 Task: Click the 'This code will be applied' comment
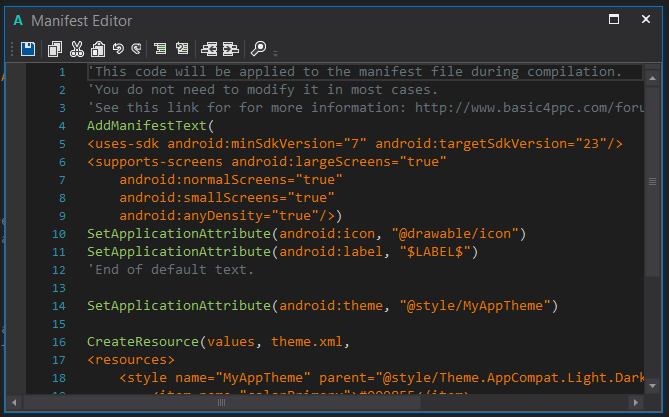point(355,72)
